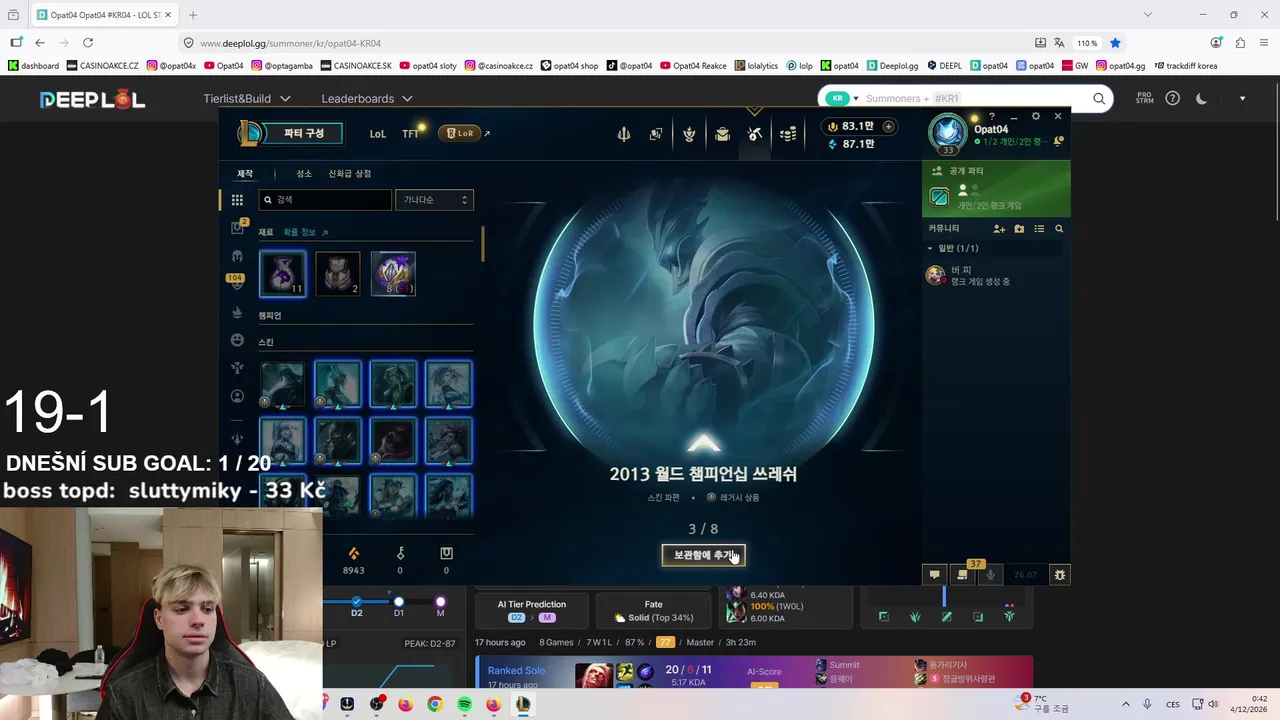Switch to the 제작 crafting tab
Image resolution: width=1280 pixels, height=720 pixels.
(245, 174)
